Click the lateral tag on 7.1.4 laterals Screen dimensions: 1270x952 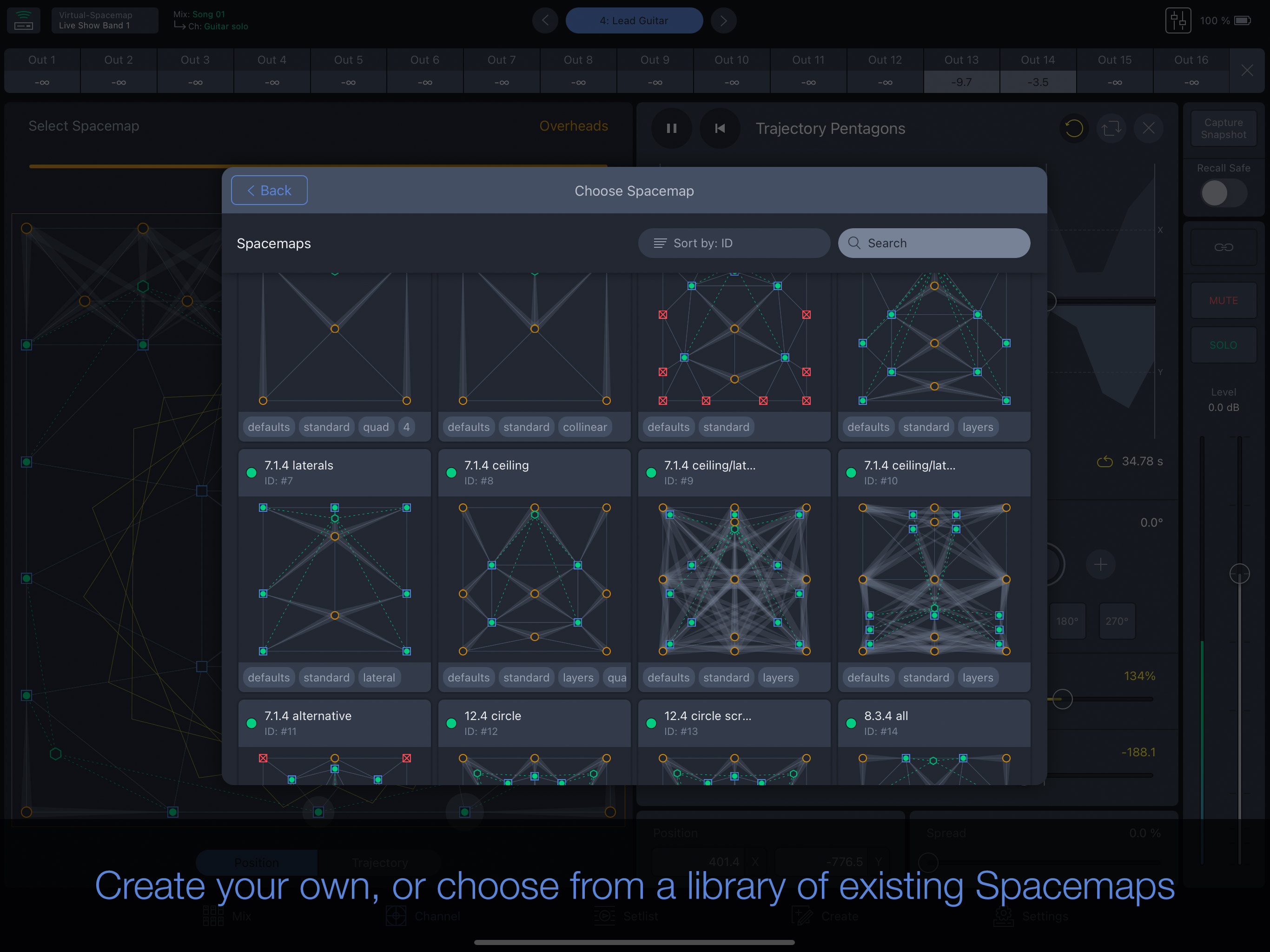(x=379, y=678)
